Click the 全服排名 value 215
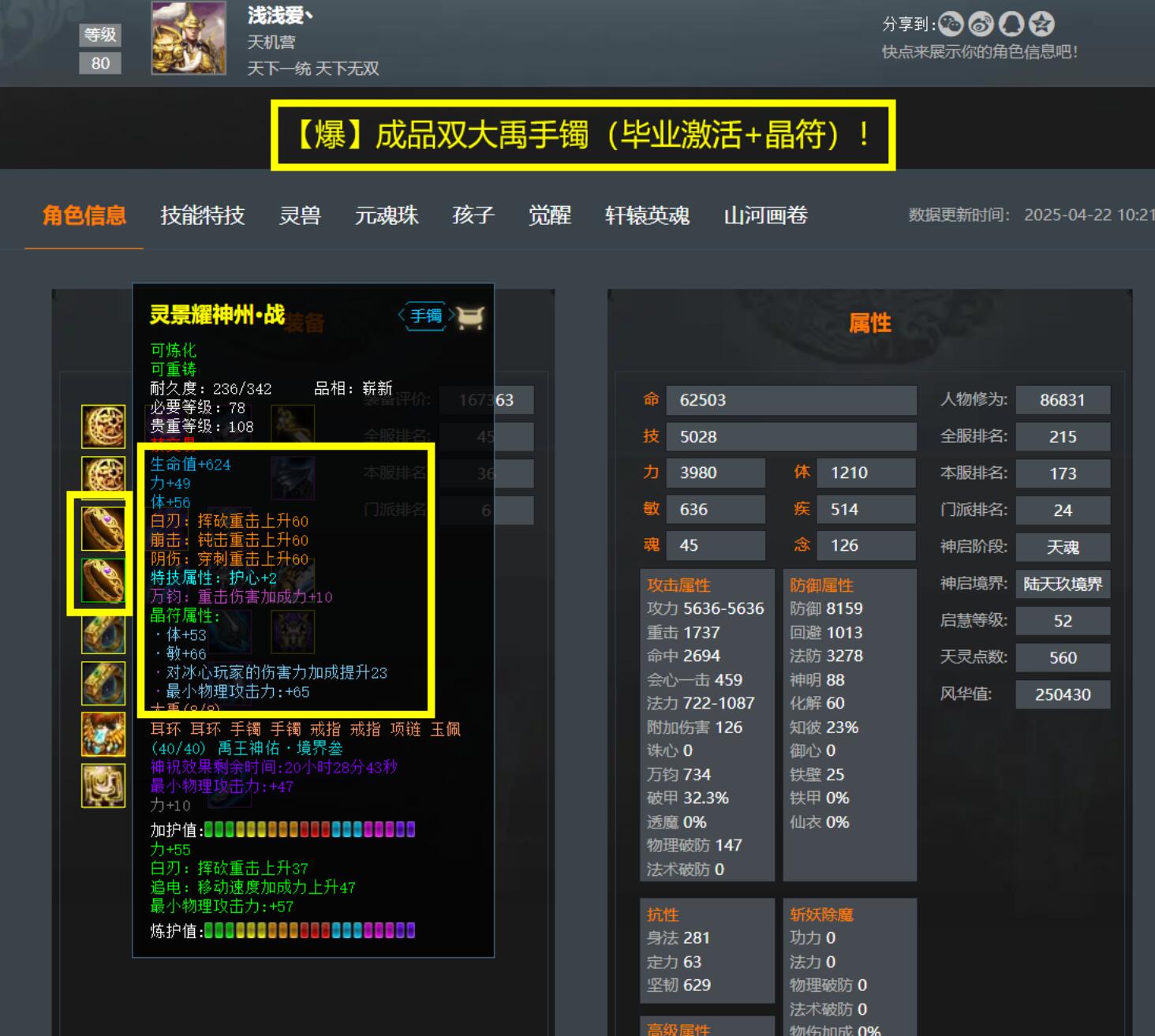This screenshot has width=1155, height=1036. [x=1063, y=437]
